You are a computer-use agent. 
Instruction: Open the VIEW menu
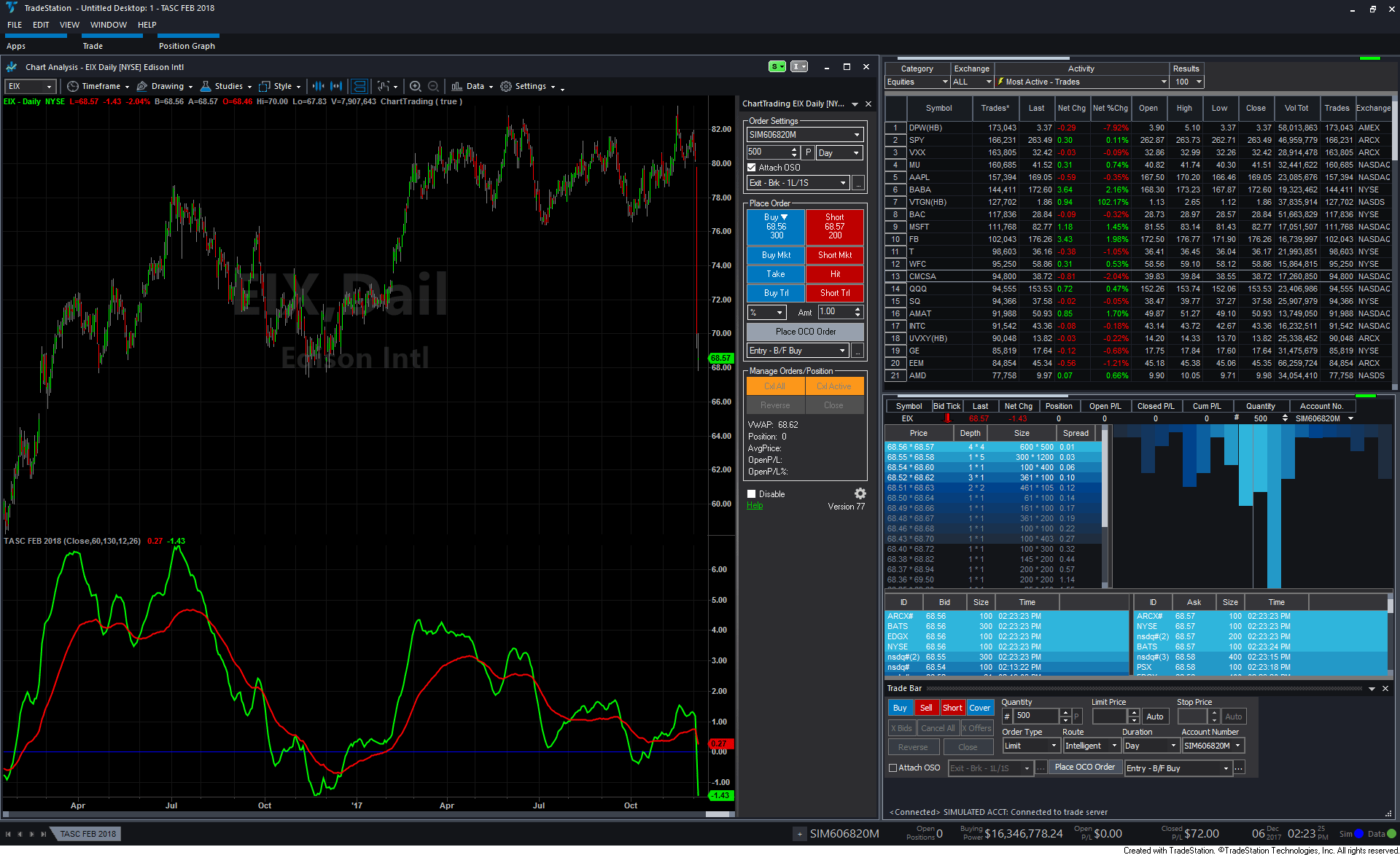69,25
